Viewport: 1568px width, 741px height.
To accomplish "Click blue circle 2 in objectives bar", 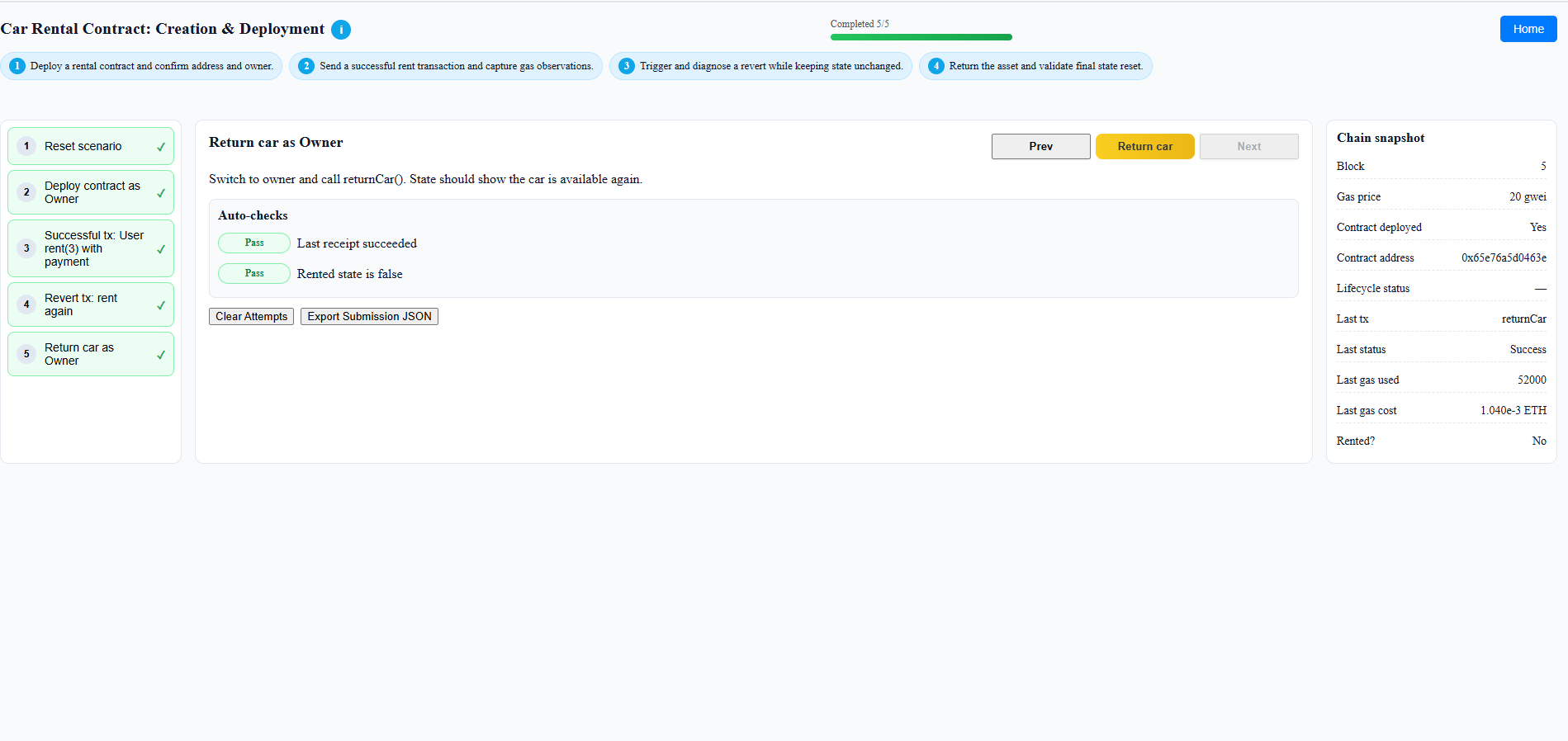I will coord(306,66).
